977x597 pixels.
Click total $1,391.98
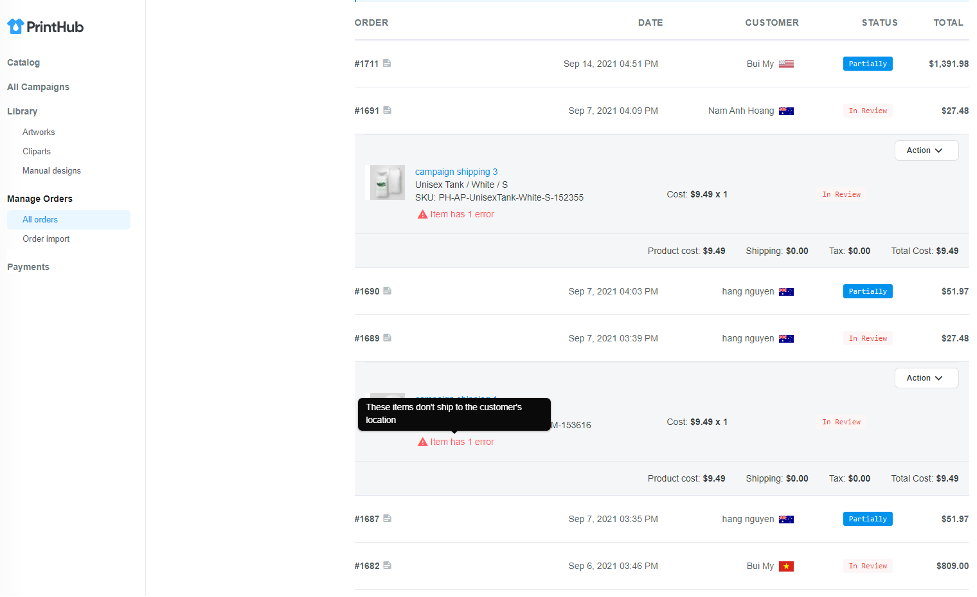pyautogui.click(x=948, y=64)
